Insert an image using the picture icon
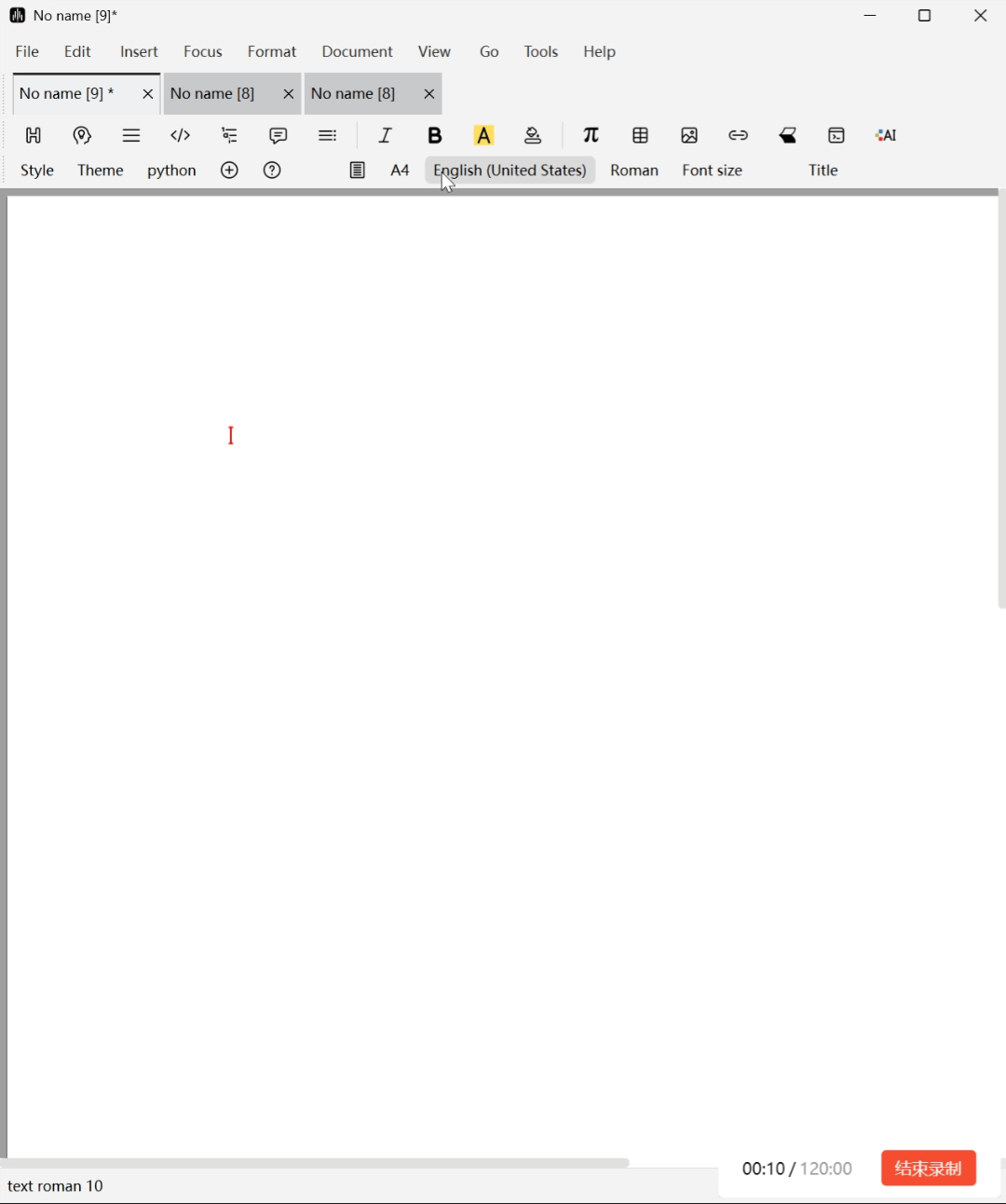Image resolution: width=1006 pixels, height=1204 pixels. [x=689, y=135]
